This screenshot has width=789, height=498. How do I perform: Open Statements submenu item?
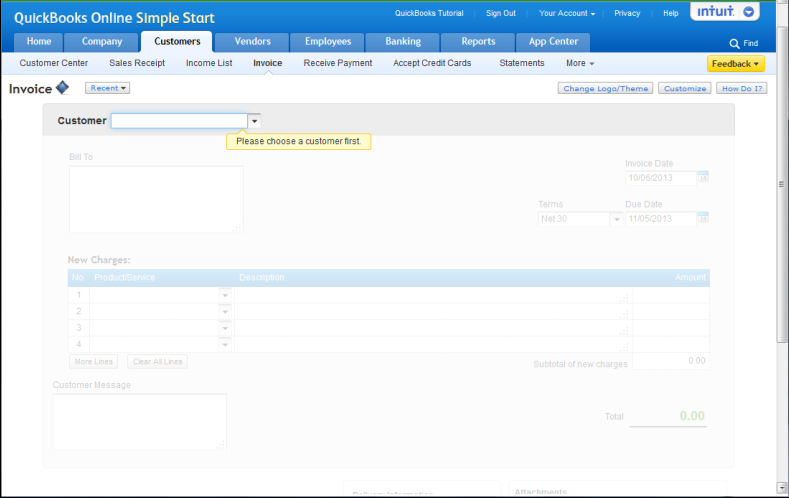click(x=522, y=63)
